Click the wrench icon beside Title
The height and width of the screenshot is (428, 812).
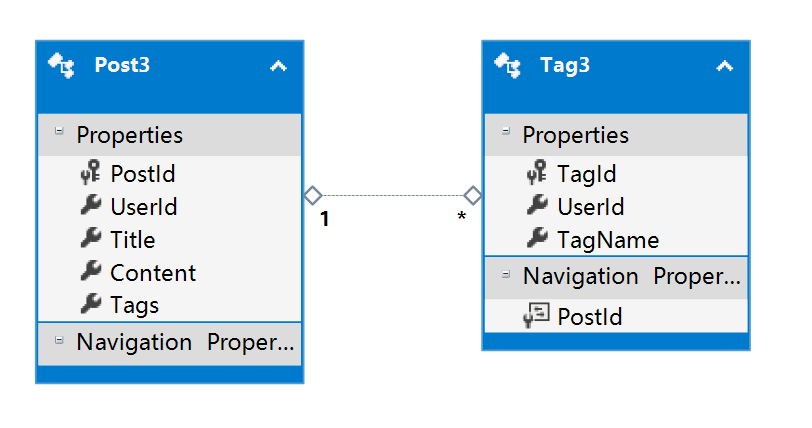[90, 240]
